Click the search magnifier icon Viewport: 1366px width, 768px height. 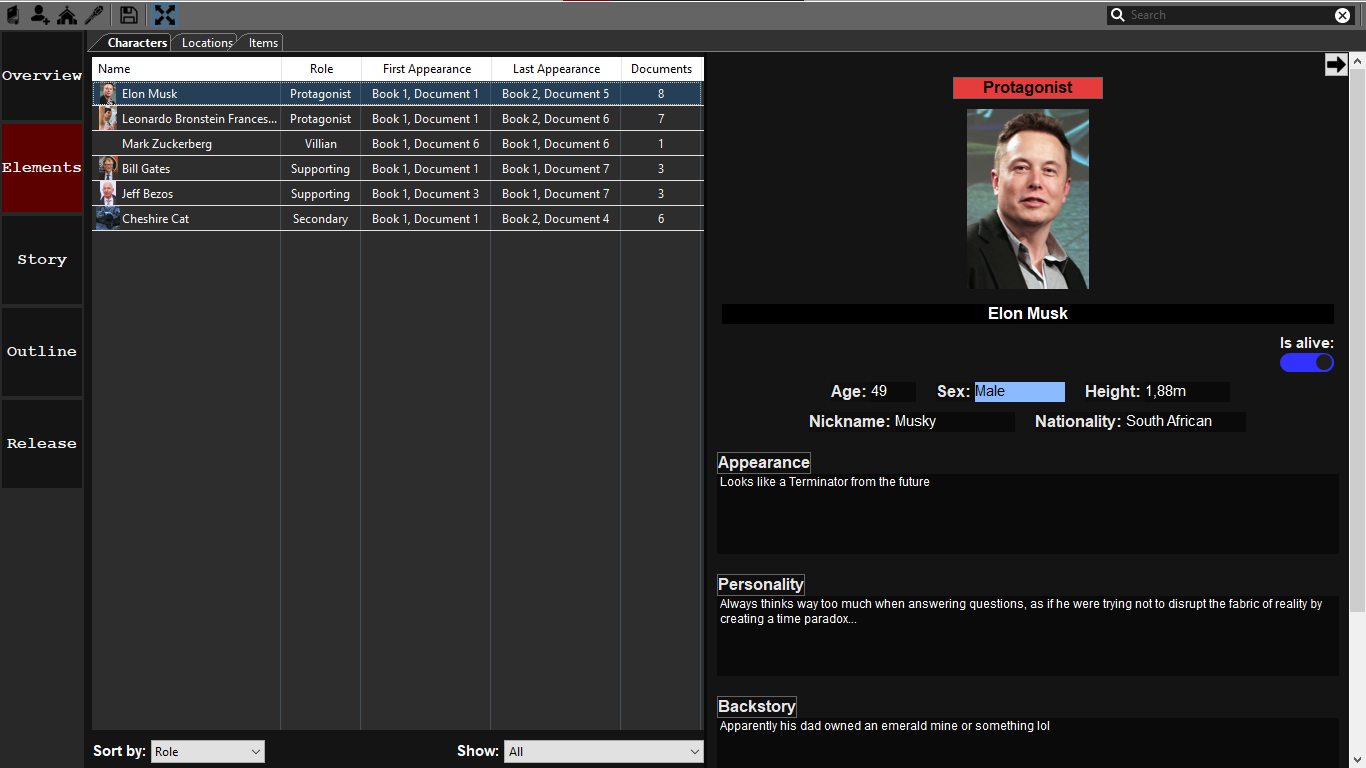(1118, 15)
